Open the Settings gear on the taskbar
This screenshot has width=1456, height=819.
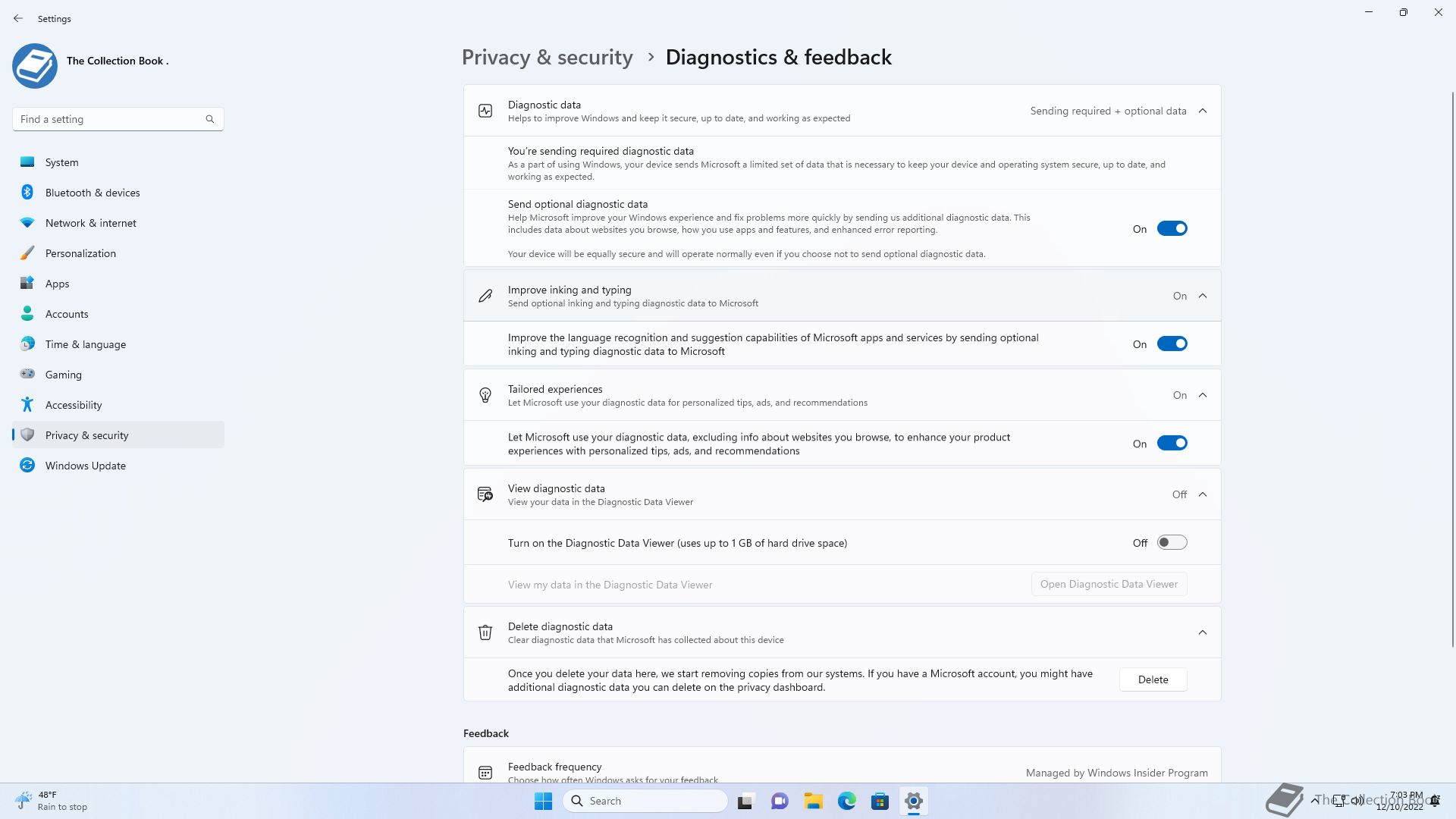pyautogui.click(x=913, y=801)
